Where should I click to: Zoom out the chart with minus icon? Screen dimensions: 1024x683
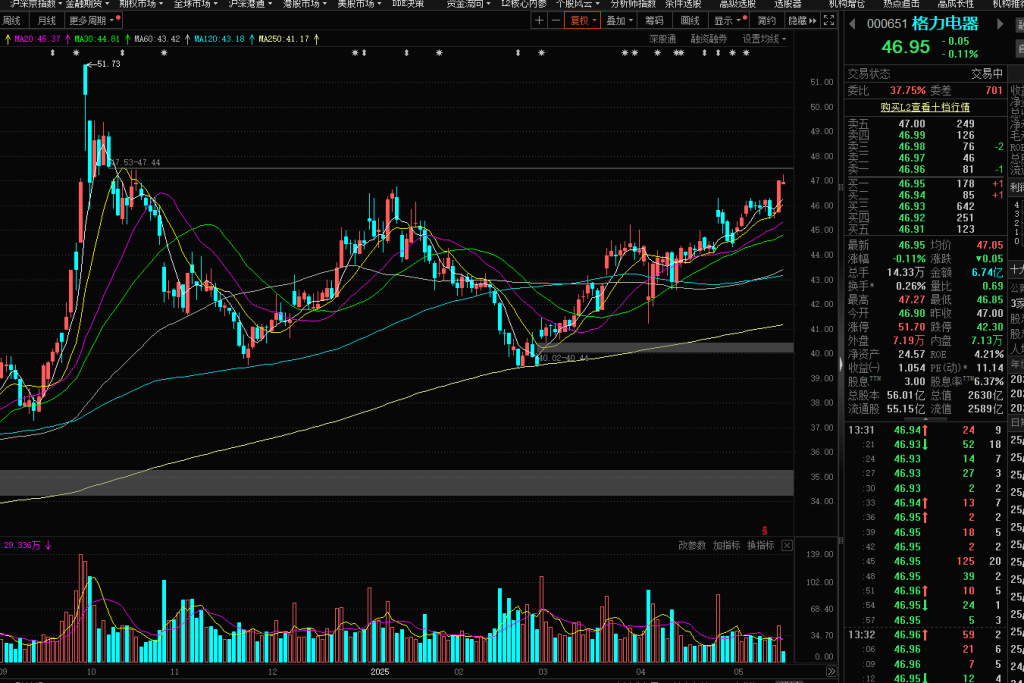(556, 21)
